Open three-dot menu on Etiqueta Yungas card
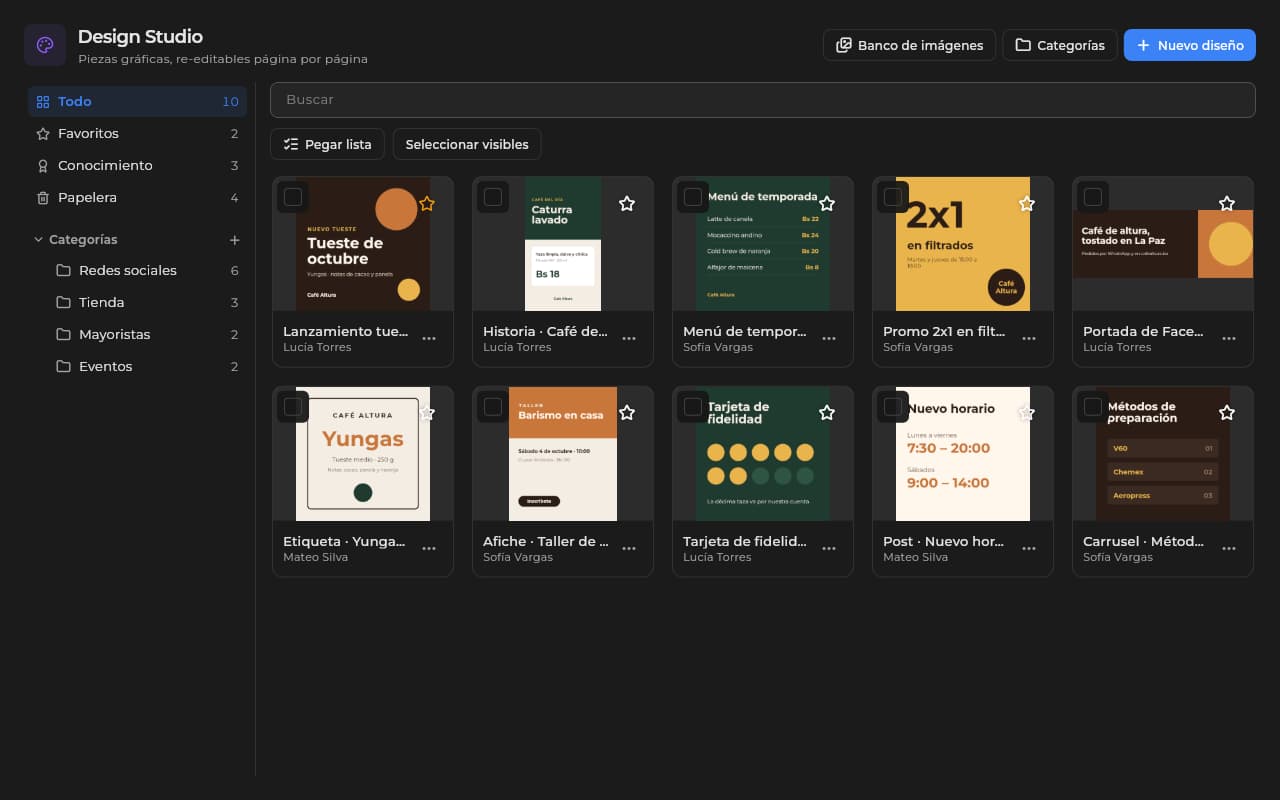 [429, 549]
